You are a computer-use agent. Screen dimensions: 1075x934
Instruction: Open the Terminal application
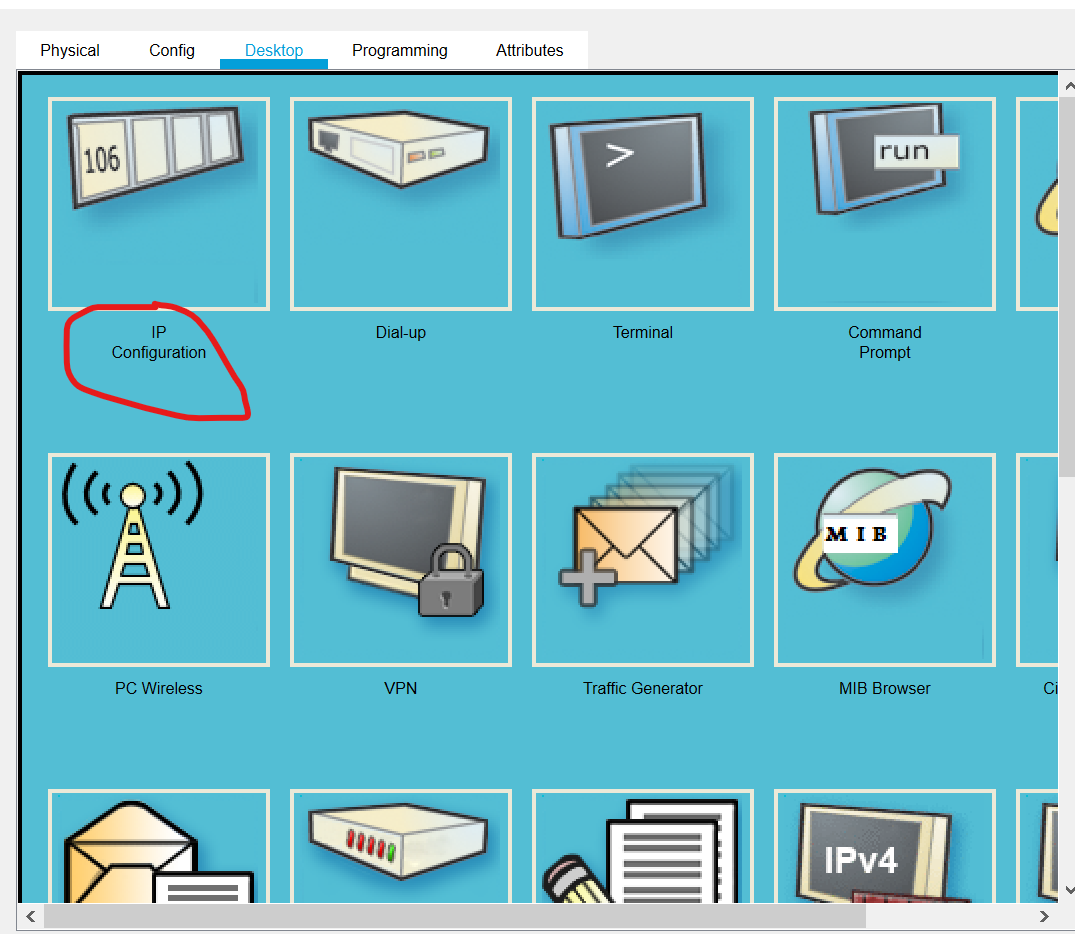coord(642,203)
